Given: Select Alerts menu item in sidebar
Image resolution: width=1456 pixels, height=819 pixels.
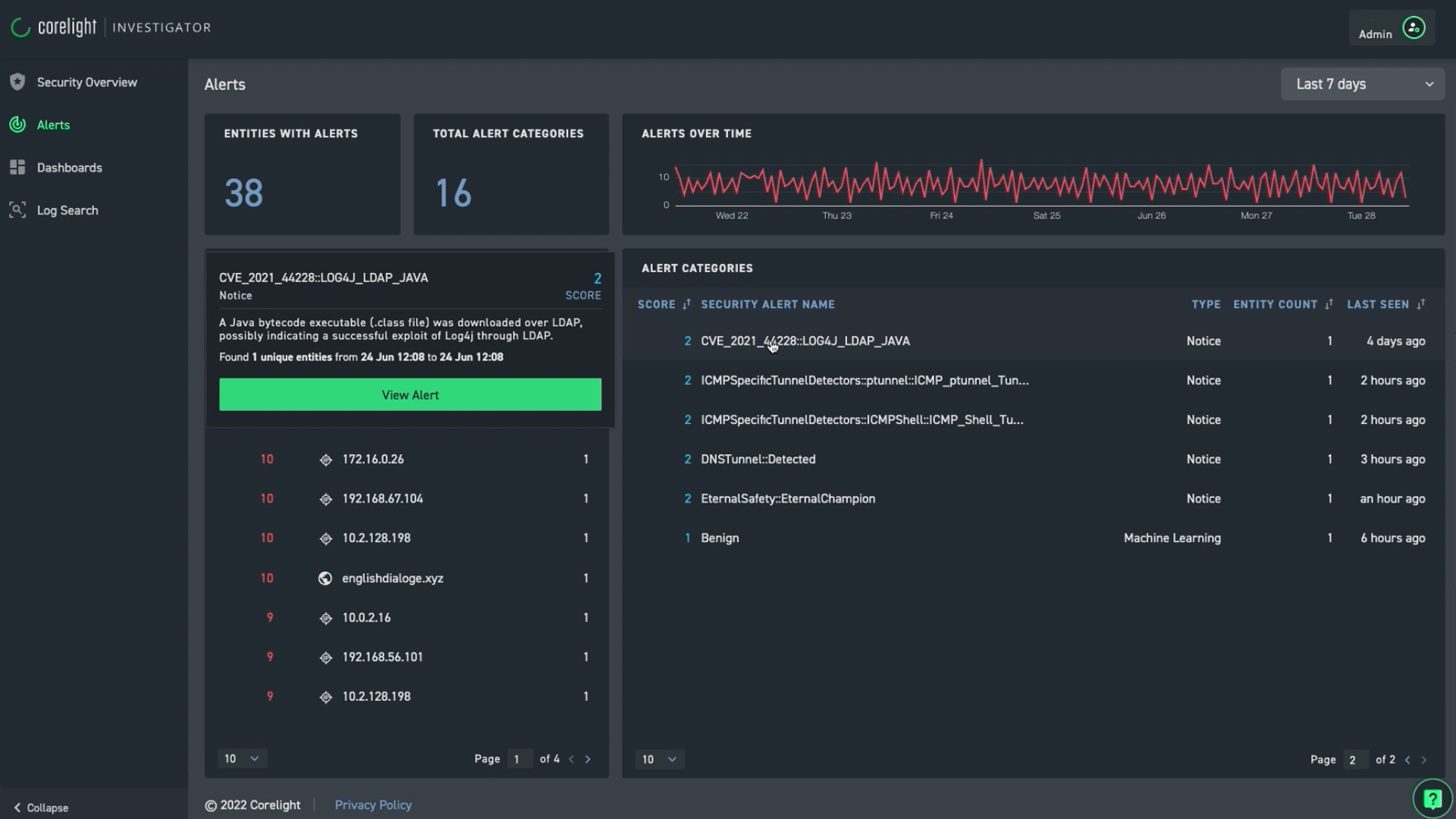Looking at the screenshot, I should pos(53,125).
